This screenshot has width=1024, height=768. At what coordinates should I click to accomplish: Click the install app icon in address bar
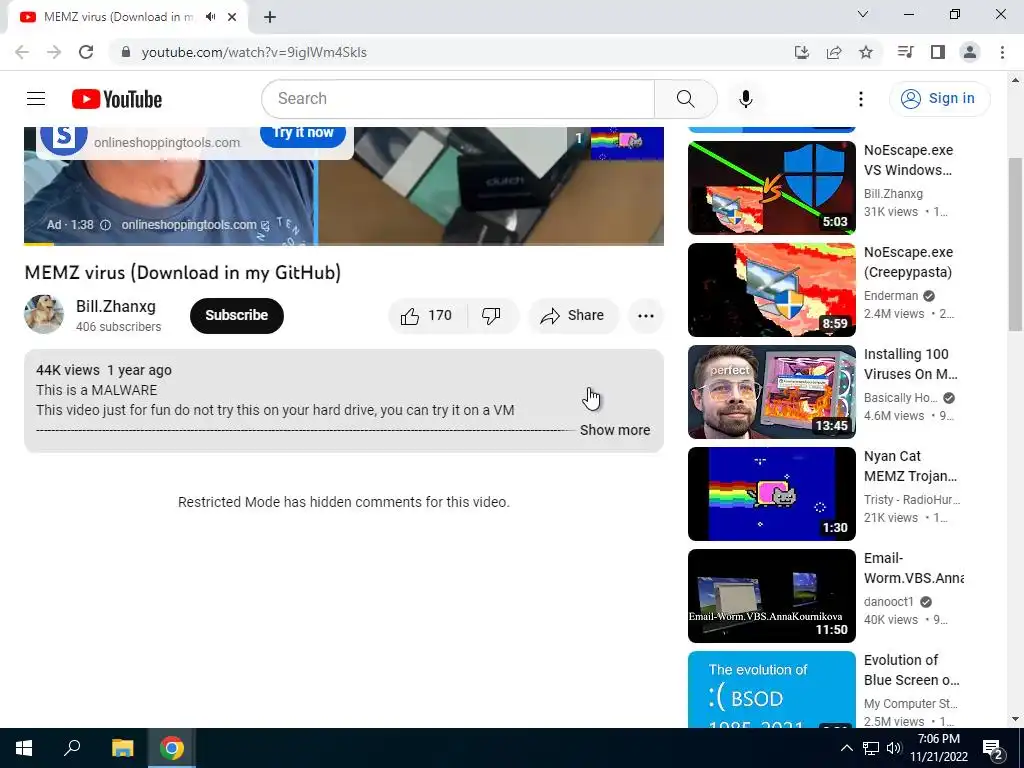[802, 52]
